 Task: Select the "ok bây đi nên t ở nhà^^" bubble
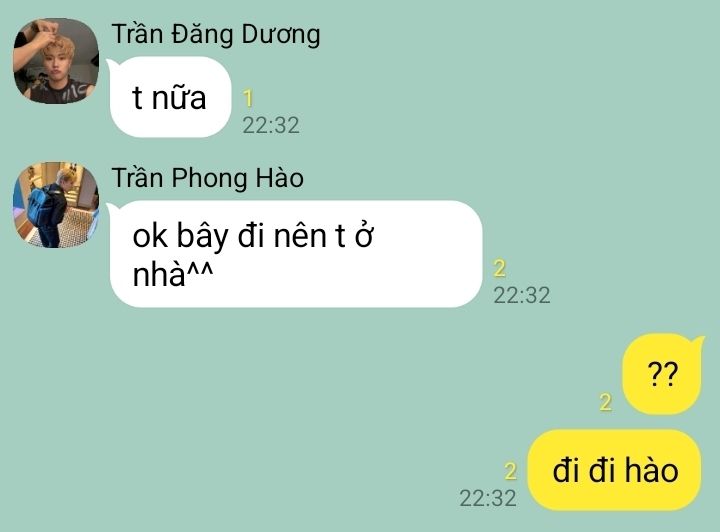(x=295, y=254)
